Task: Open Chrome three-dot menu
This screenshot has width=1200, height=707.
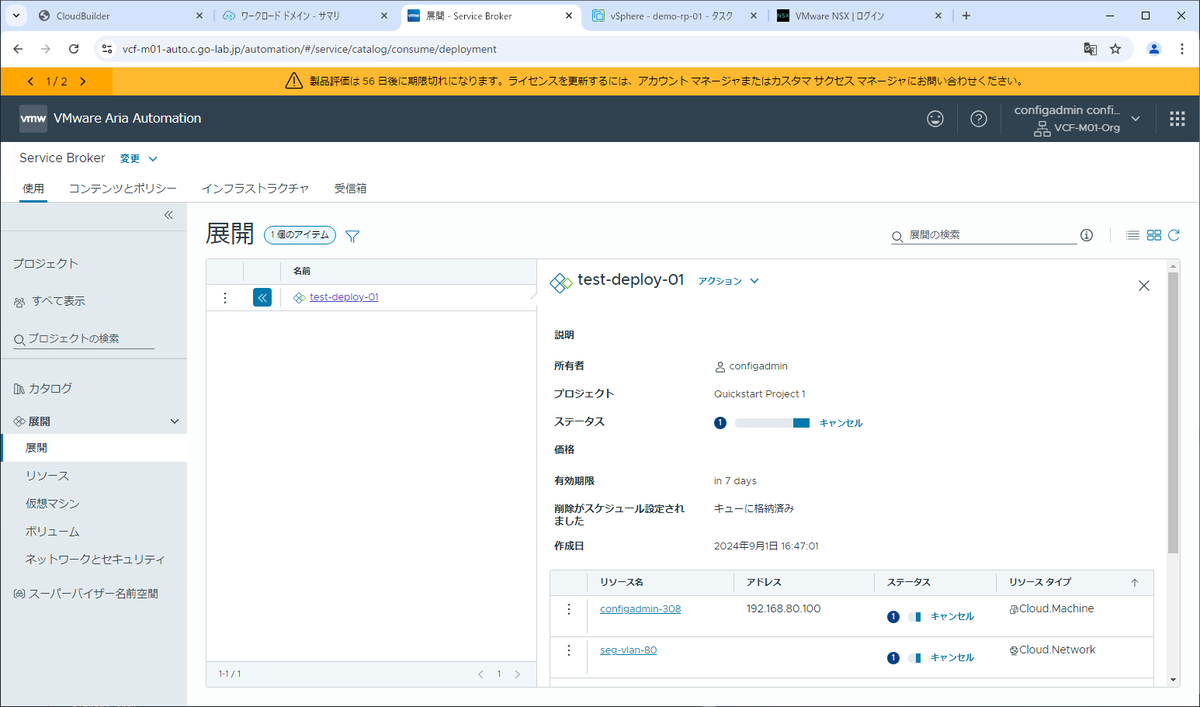Action: click(x=1182, y=48)
